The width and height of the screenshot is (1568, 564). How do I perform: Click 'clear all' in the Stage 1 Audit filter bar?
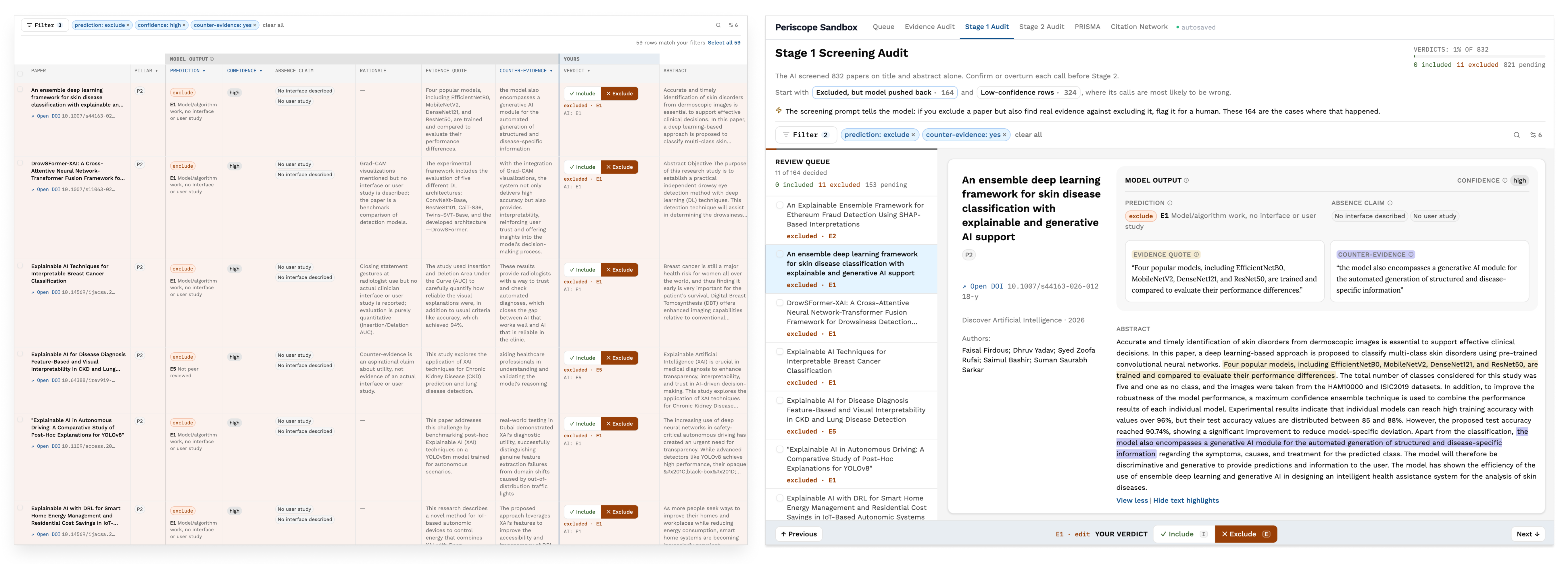tap(1028, 135)
